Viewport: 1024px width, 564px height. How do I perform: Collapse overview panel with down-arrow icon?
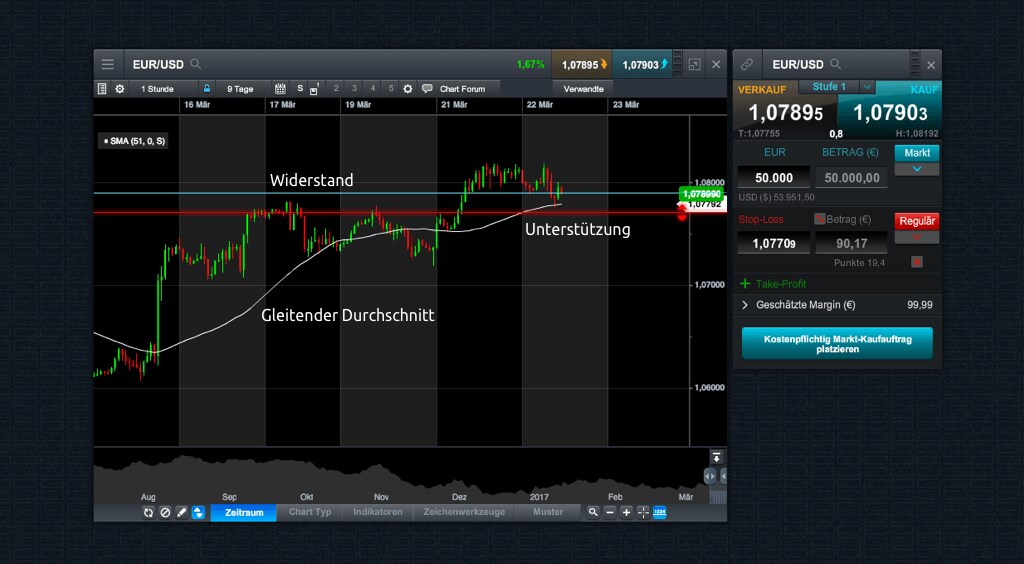(716, 457)
